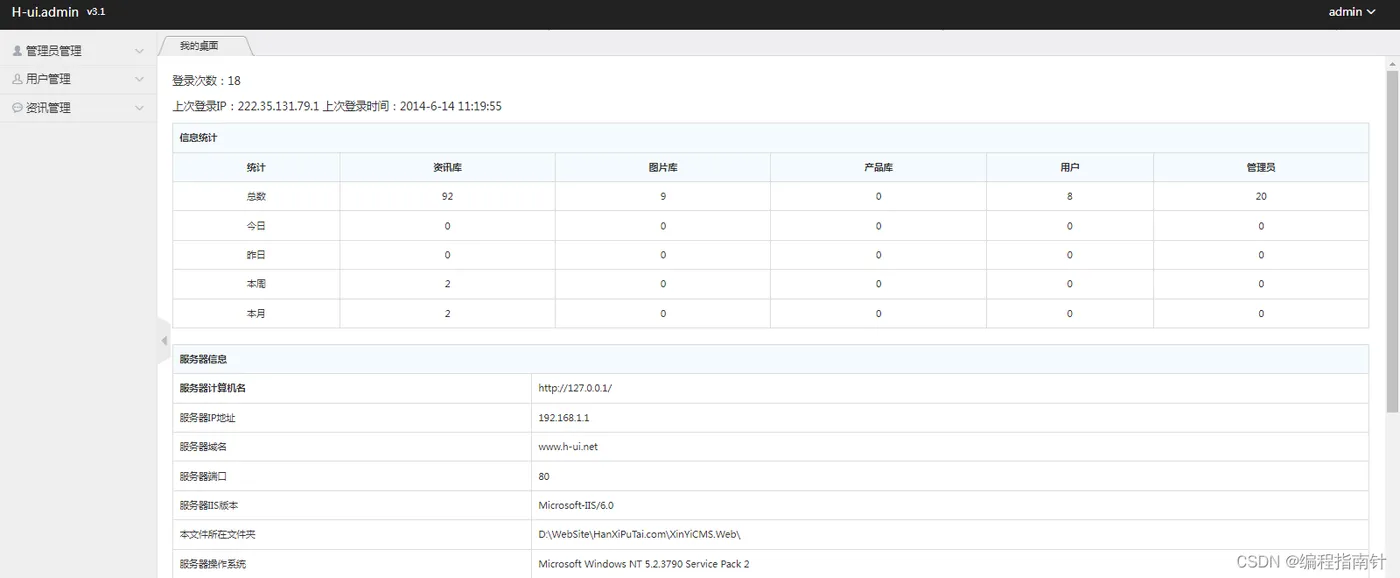Viewport: 1400px width, 578px height.
Task: Click the 资讯库 column header
Action: pyautogui.click(x=447, y=167)
